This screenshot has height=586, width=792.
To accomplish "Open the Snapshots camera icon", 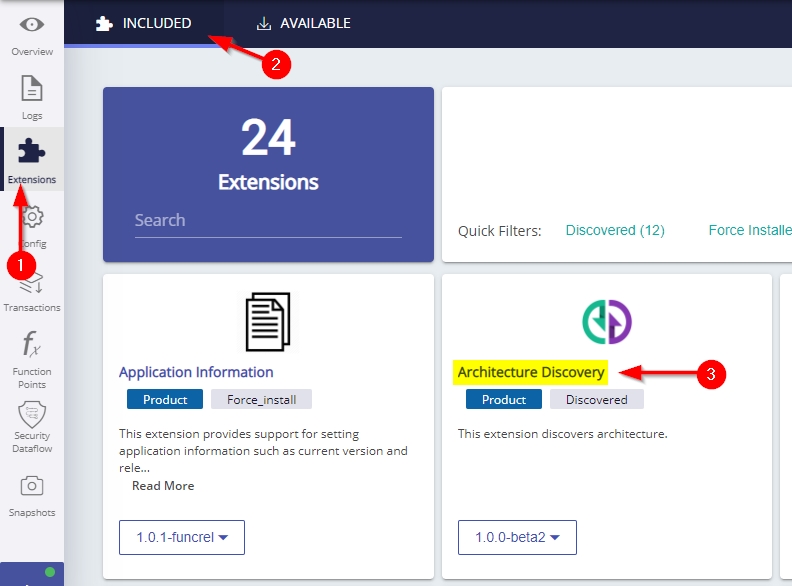I will tap(32, 487).
